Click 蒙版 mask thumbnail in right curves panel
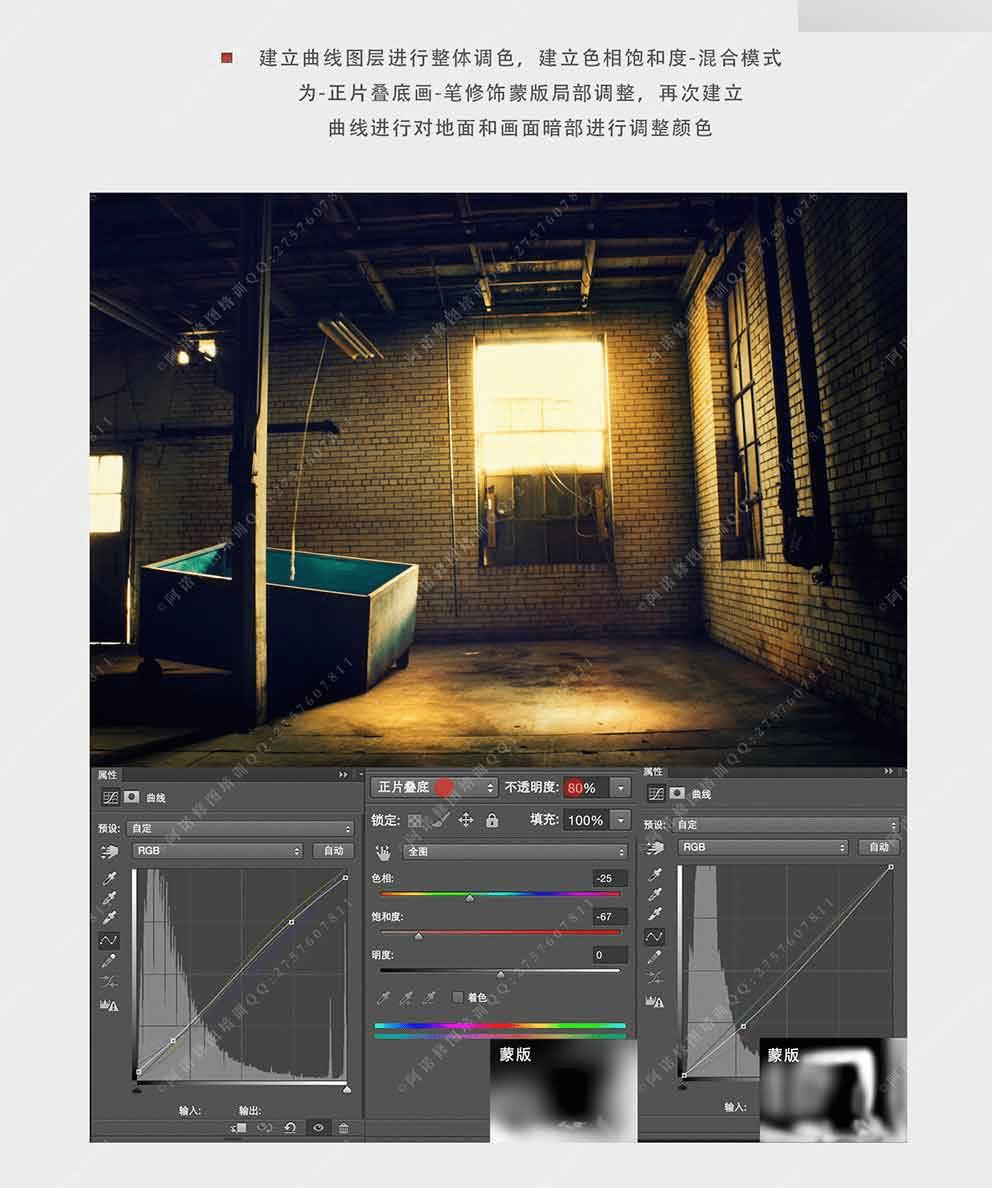The height and width of the screenshot is (1188, 992). coord(833,1090)
